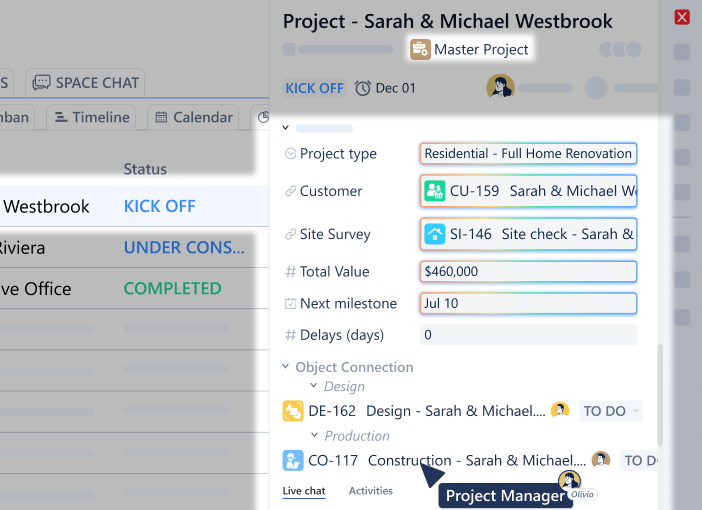Click the avatar next to DE-162 Design row
Viewport: 702px width, 510px height.
(560, 411)
